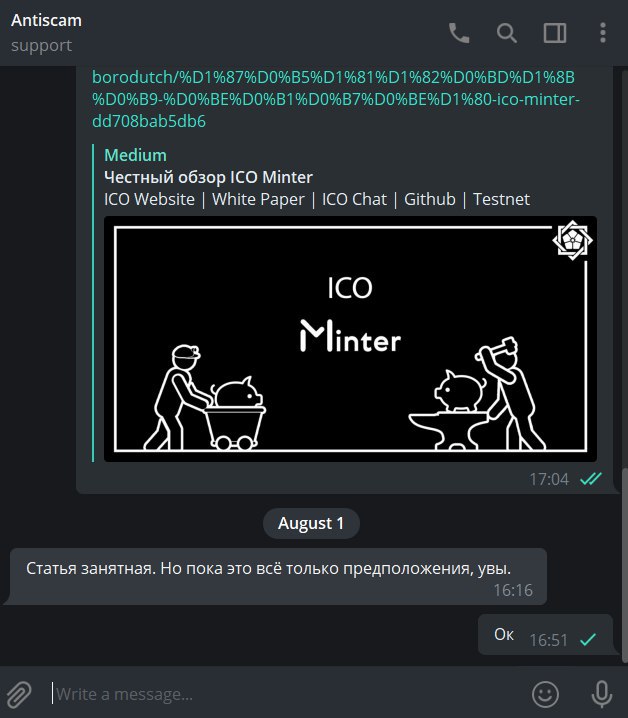Image resolution: width=628 pixels, height=718 pixels.
Task: Click the single check mark at 16:51
Action: point(588,639)
